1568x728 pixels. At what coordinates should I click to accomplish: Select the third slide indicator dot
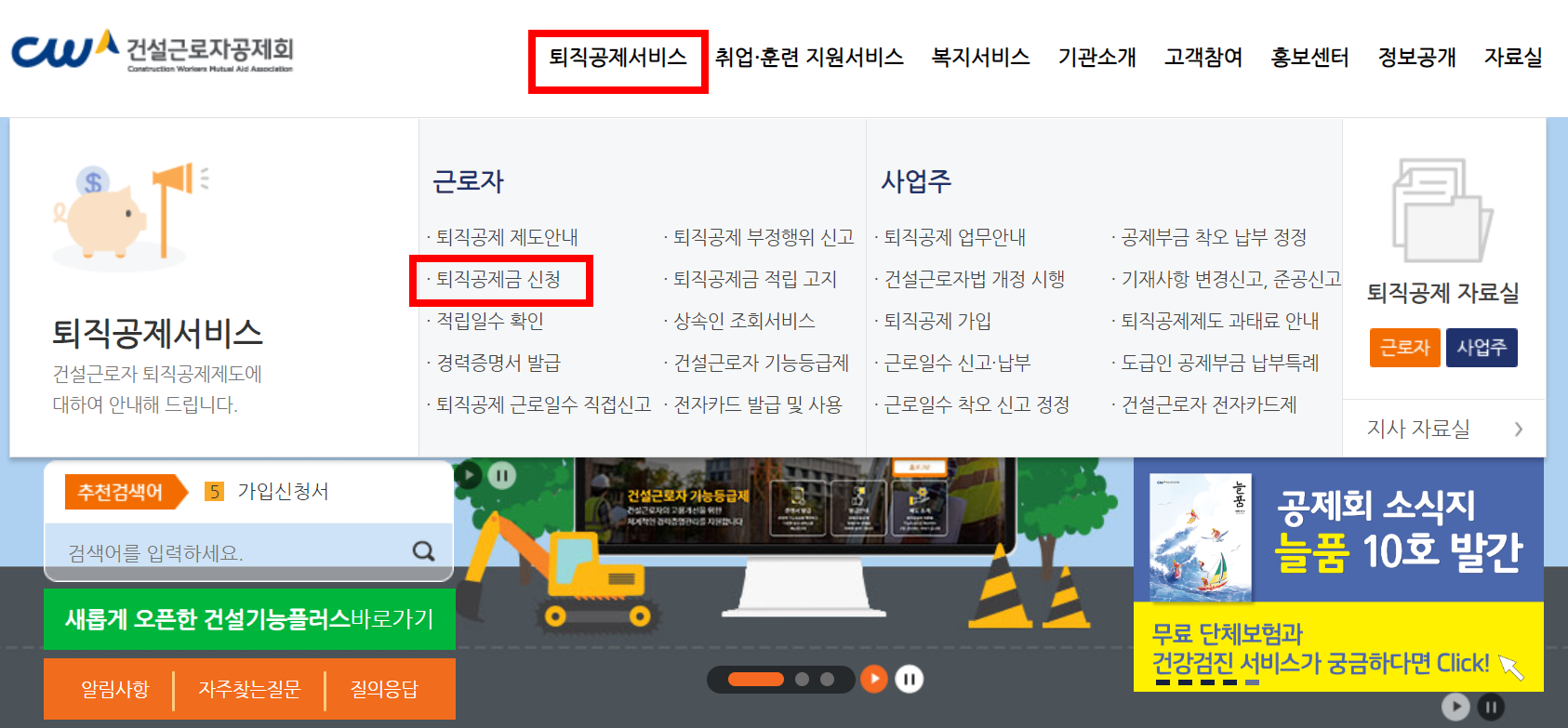point(827,680)
